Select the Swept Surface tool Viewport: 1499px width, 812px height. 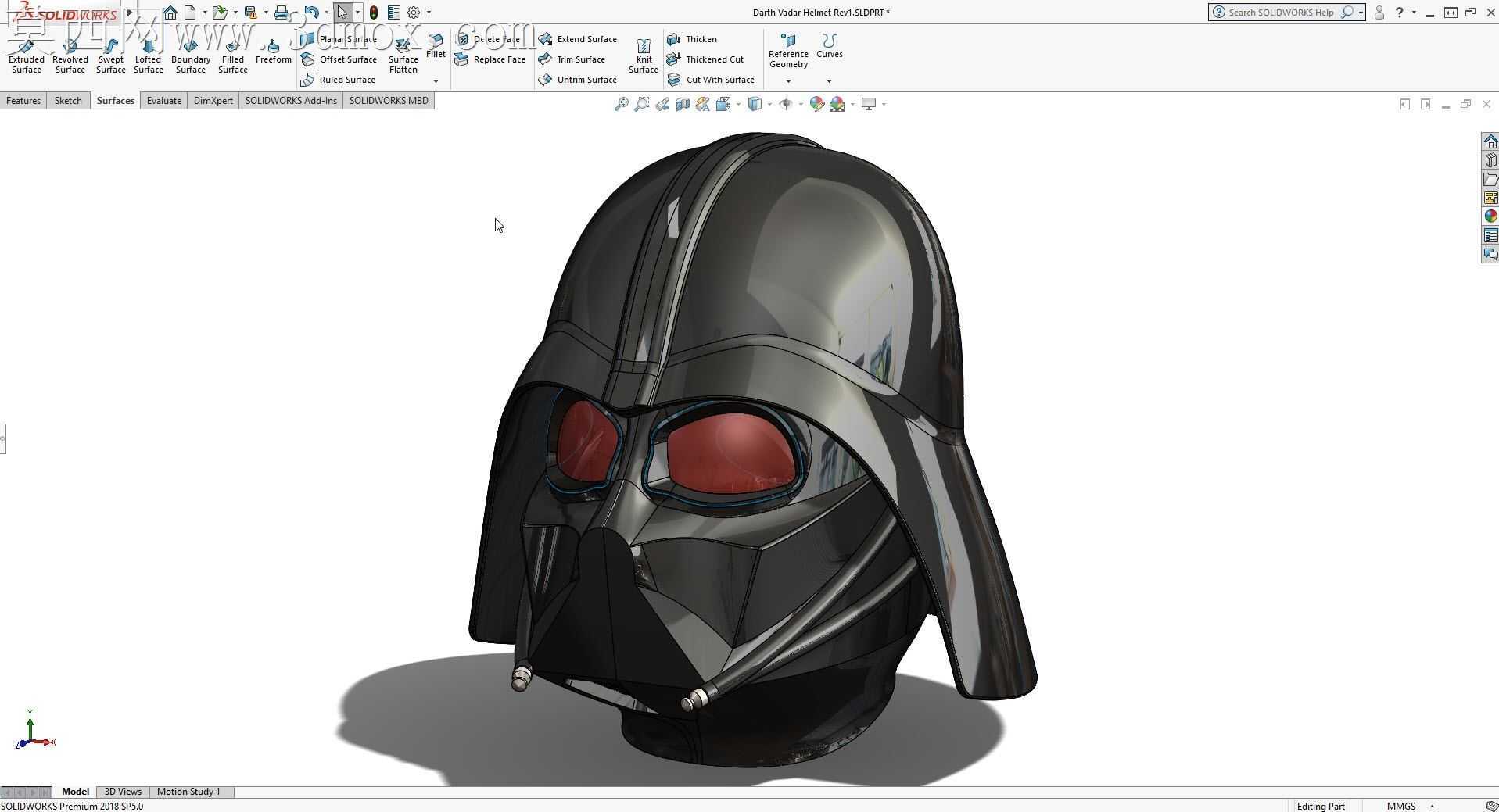(x=110, y=55)
